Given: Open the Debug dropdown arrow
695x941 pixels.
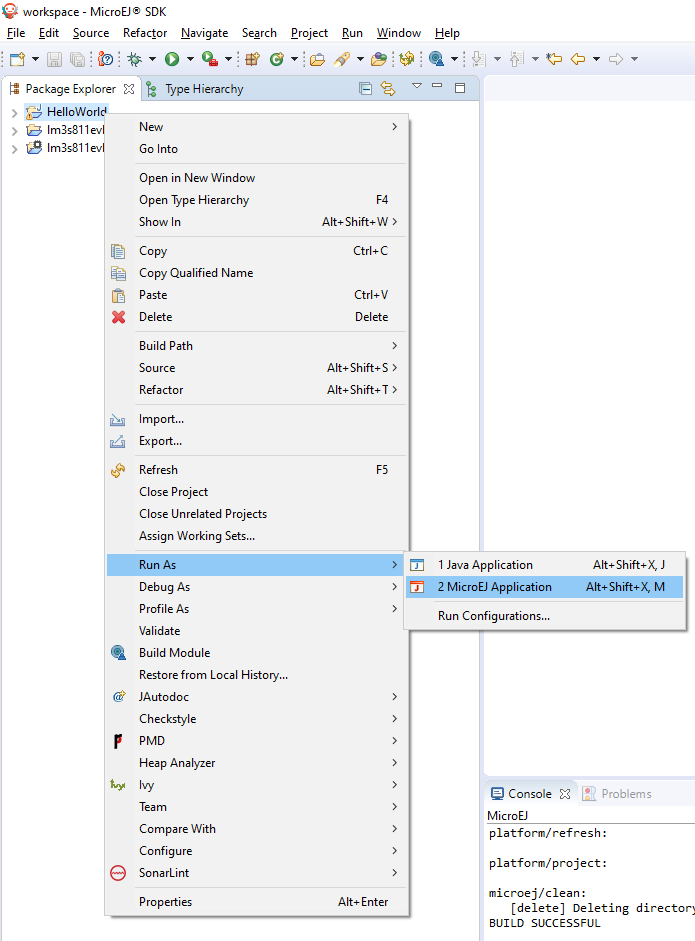Looking at the screenshot, I should 152,59.
